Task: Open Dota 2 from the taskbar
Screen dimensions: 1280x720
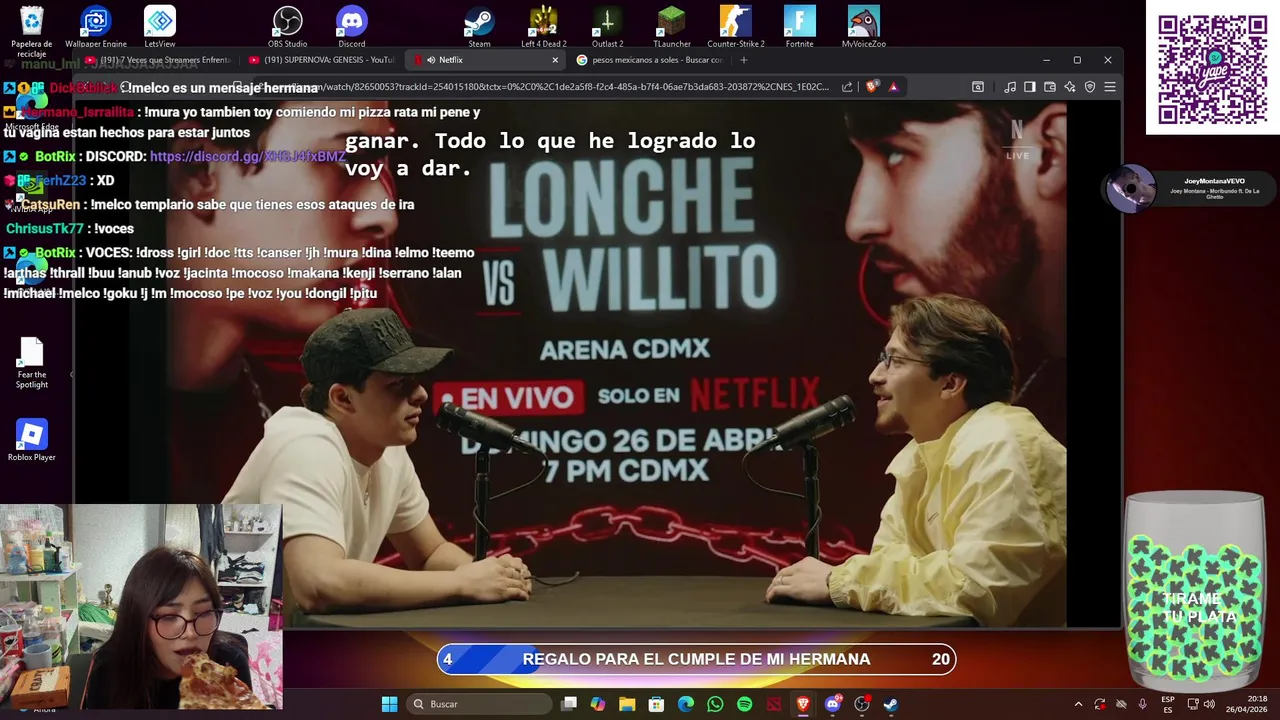Action: pyautogui.click(x=773, y=704)
